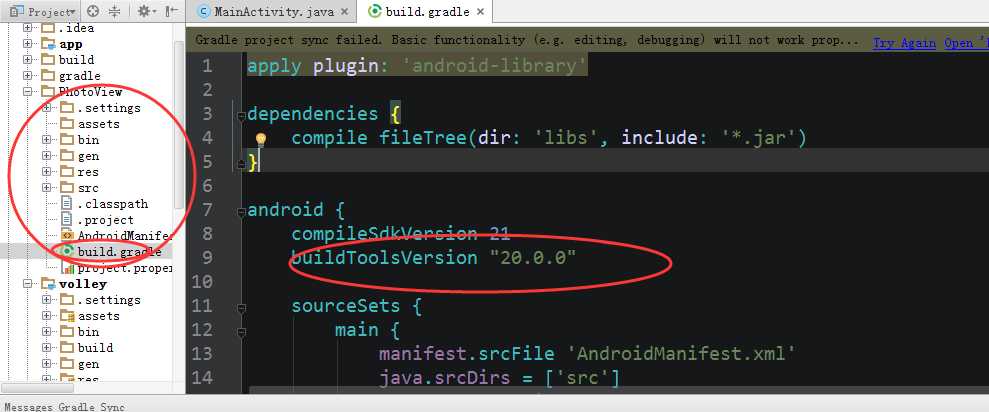Select the src folder label under PhotoView
Screen dimensions: 989x412
88,187
